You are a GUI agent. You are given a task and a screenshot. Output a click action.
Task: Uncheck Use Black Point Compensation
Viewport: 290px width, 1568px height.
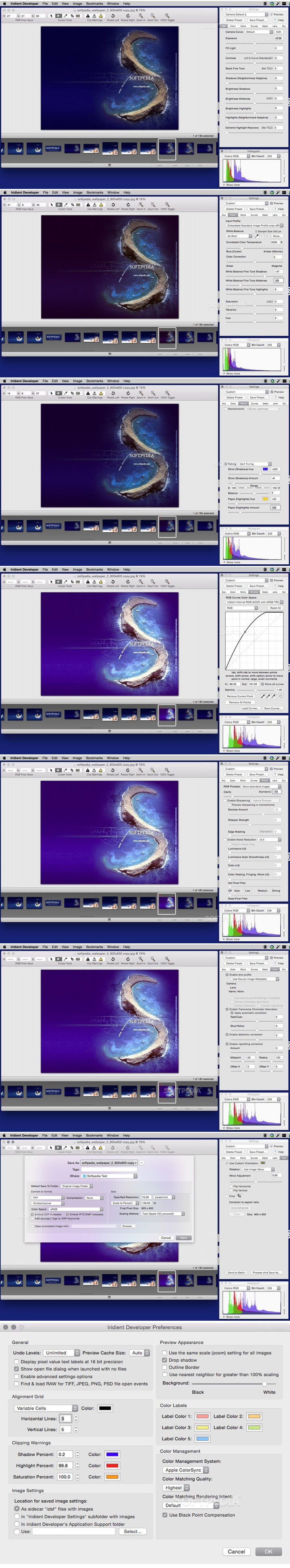pyautogui.click(x=165, y=1515)
